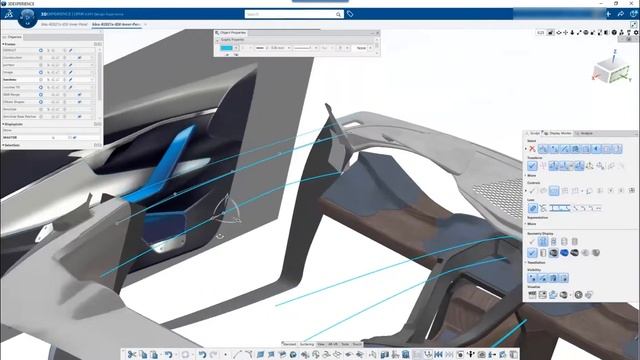The height and width of the screenshot is (360, 640).
Task: Click the Cut scissors icon in bottom toolbar
Action: [131, 355]
